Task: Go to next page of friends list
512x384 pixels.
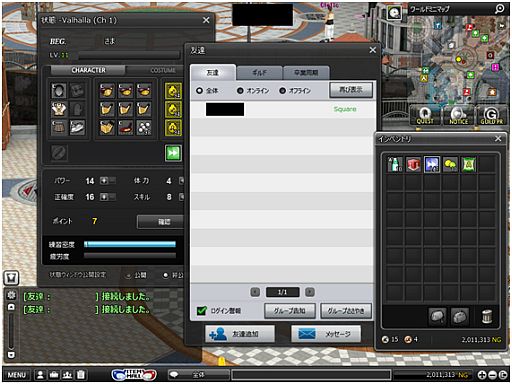Action: coord(310,292)
